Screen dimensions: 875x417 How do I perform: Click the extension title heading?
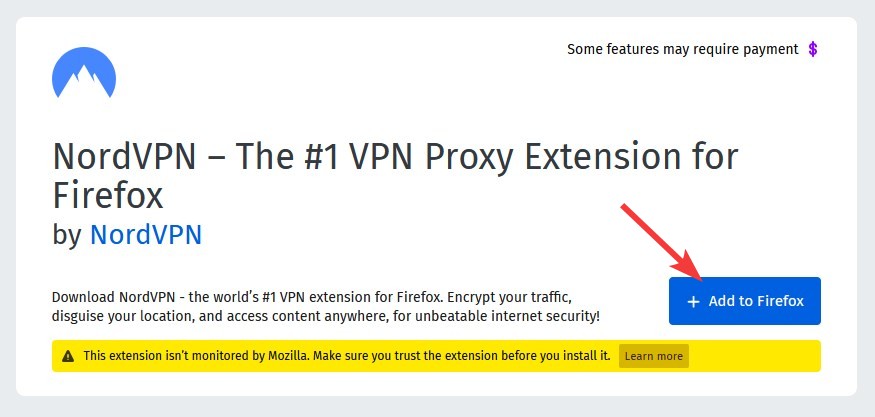coord(395,176)
